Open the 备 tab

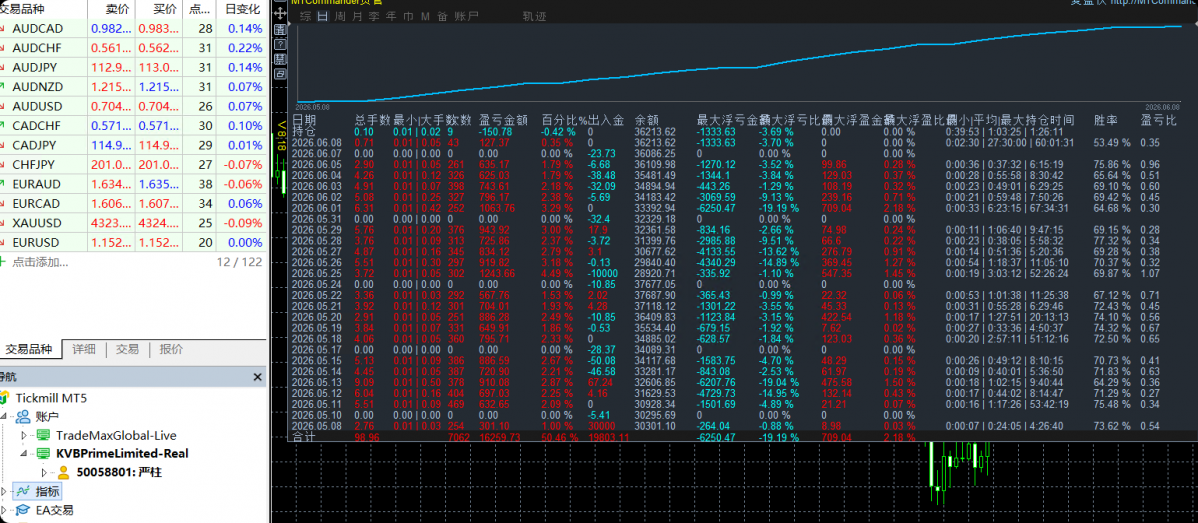442,16
